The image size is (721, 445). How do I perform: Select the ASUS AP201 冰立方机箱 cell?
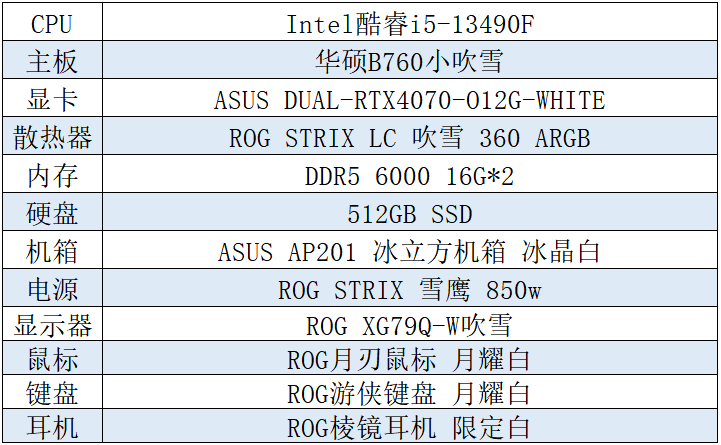(409, 252)
